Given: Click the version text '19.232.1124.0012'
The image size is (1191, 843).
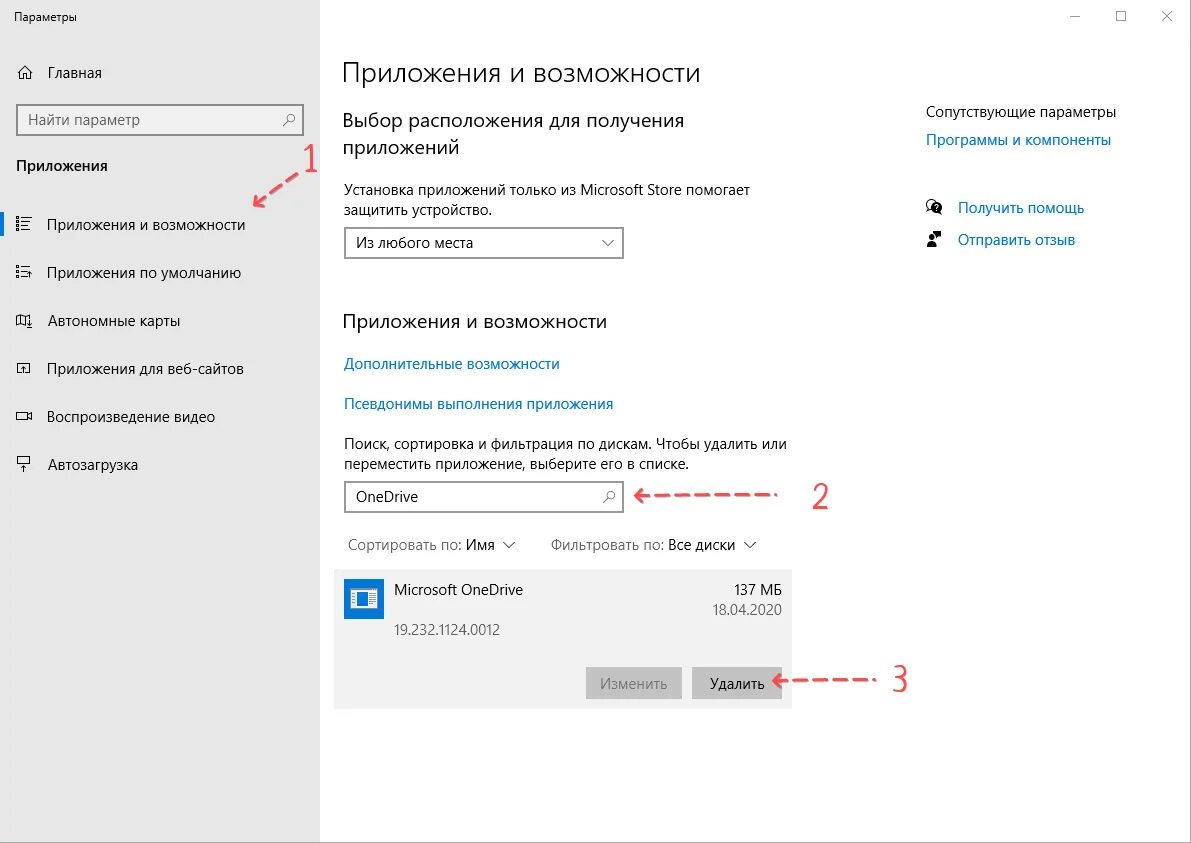Looking at the screenshot, I should (x=447, y=630).
